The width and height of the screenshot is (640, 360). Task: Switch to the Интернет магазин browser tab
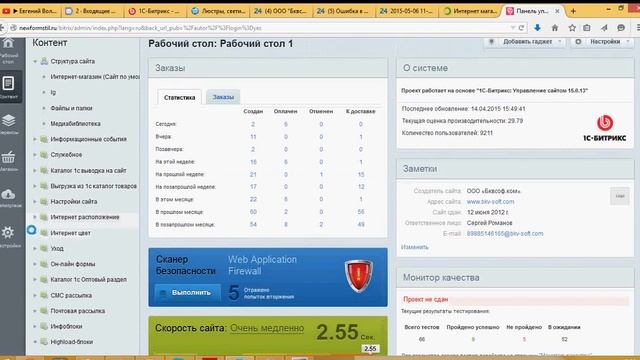(x=470, y=11)
